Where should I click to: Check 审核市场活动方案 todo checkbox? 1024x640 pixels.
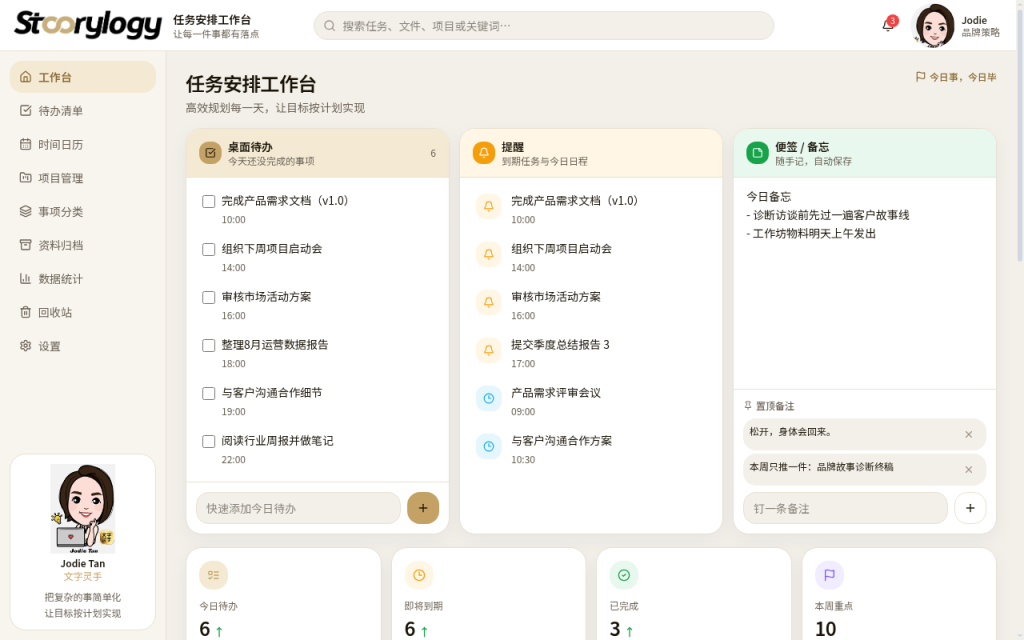coord(208,297)
